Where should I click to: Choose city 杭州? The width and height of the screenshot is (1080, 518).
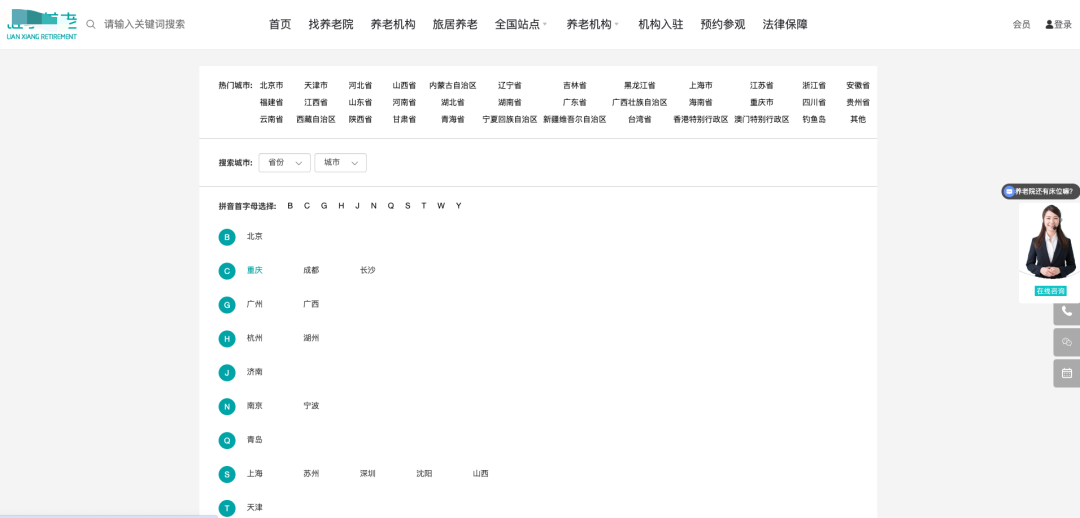tap(255, 338)
